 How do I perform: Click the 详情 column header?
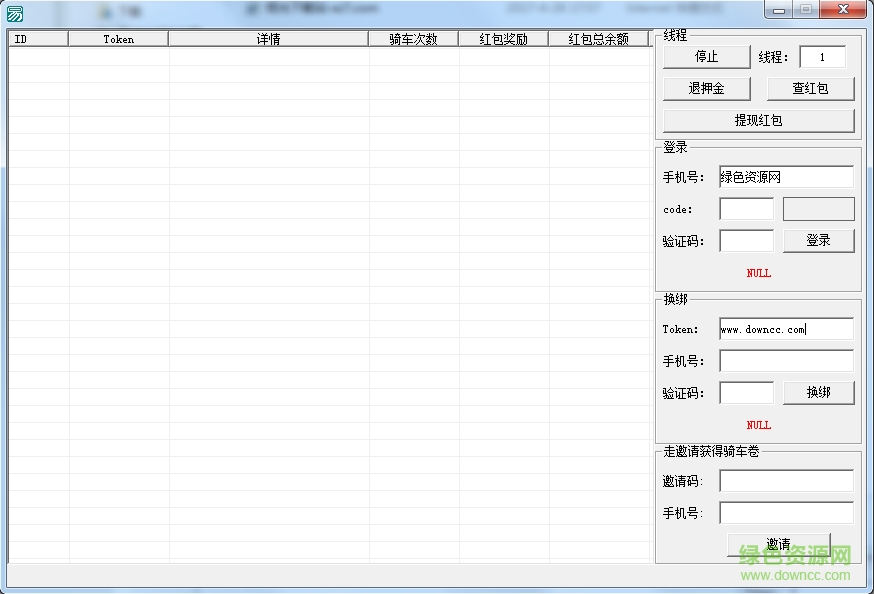click(x=268, y=39)
